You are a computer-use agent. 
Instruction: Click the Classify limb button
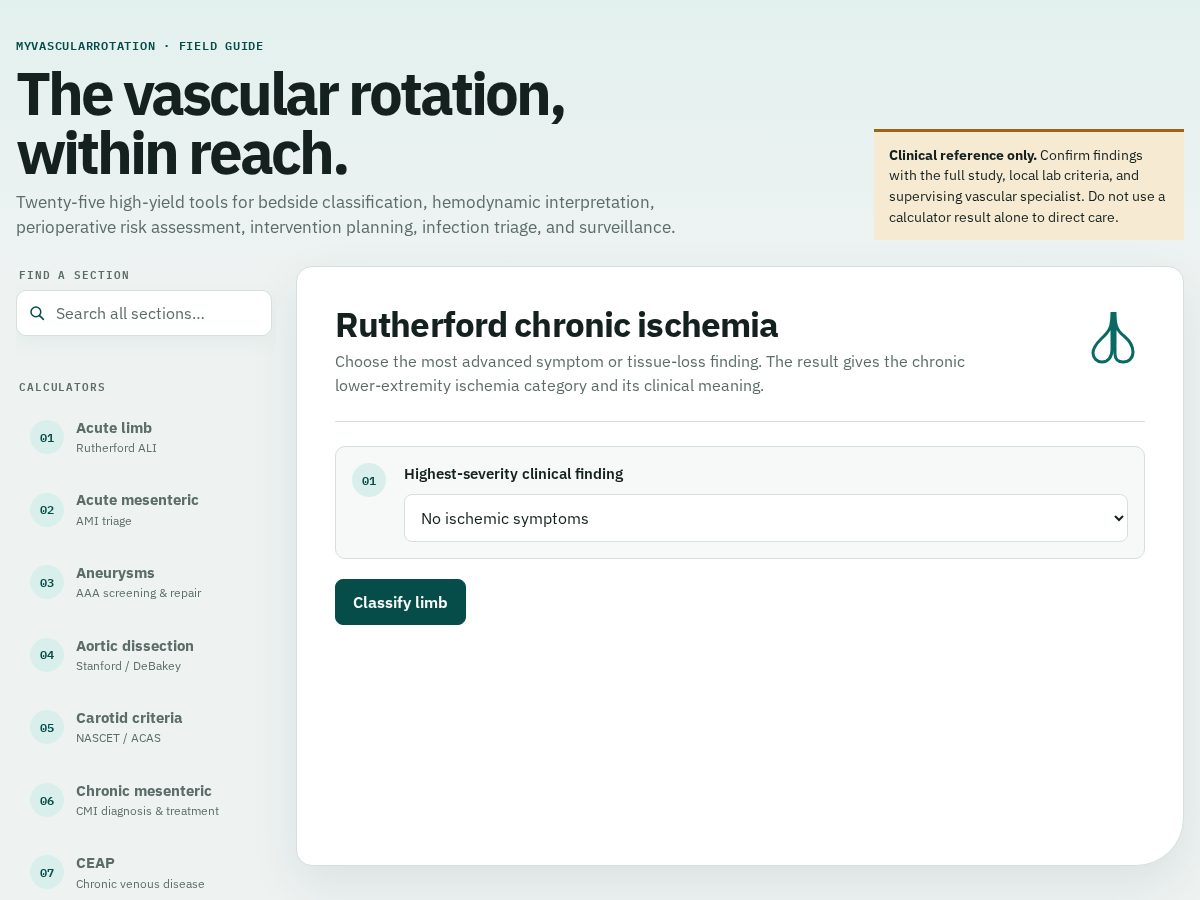400,602
